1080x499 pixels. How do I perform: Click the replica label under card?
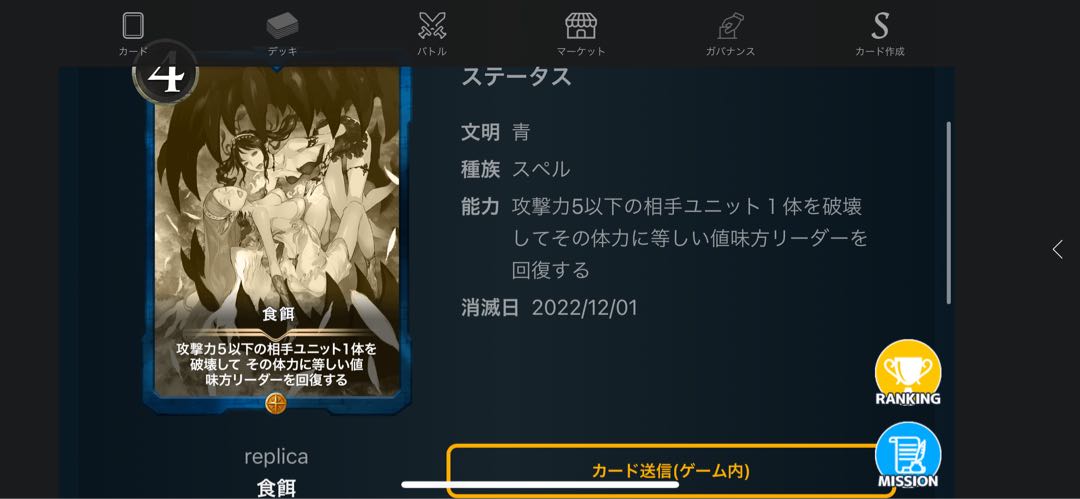click(276, 456)
